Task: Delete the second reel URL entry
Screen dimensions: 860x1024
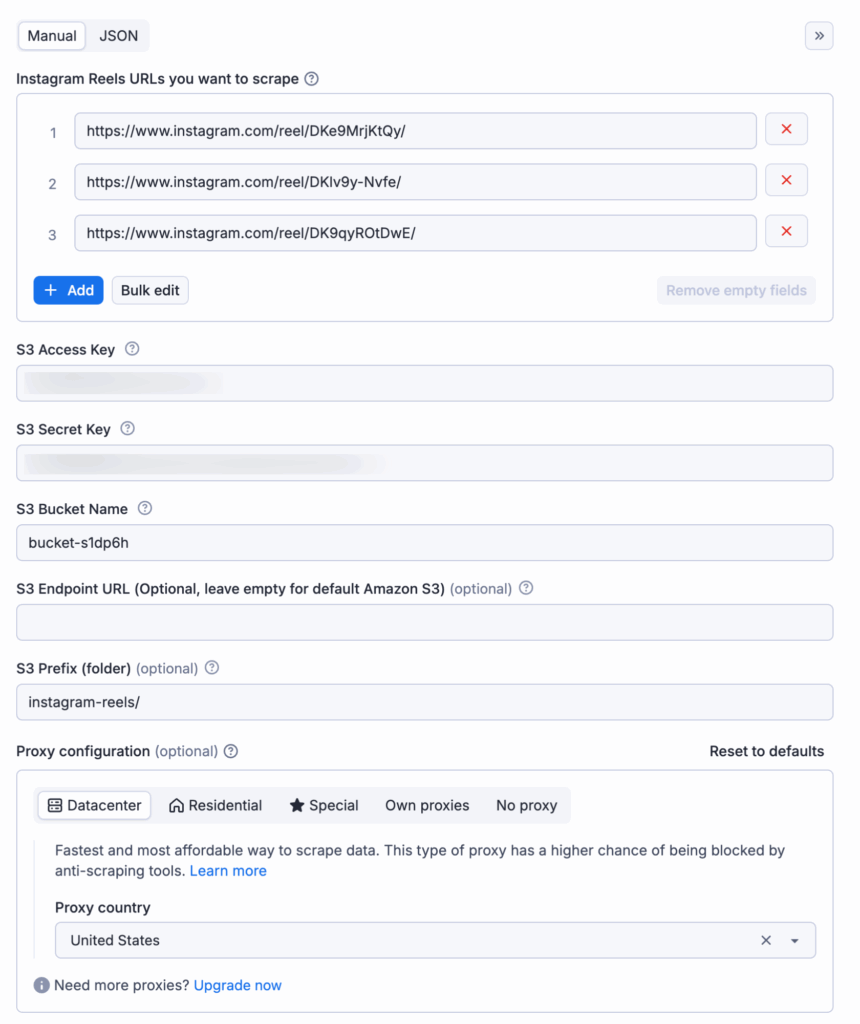Action: click(786, 180)
